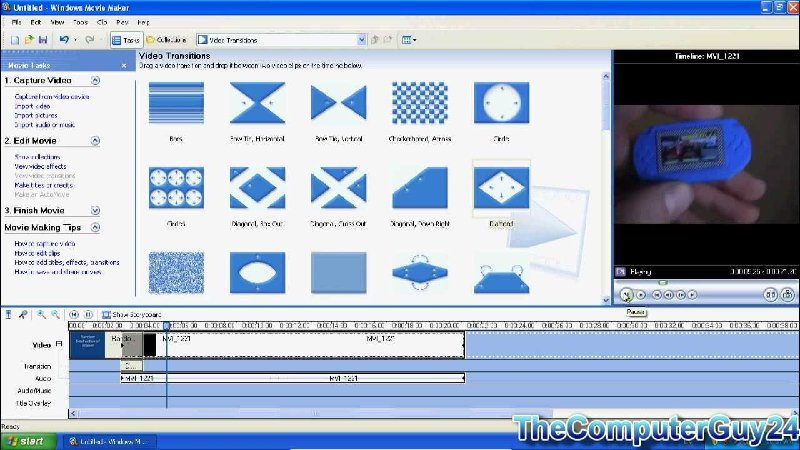Click the New Collection Folder icon
Image resolution: width=800 pixels, height=450 pixels.
[388, 40]
